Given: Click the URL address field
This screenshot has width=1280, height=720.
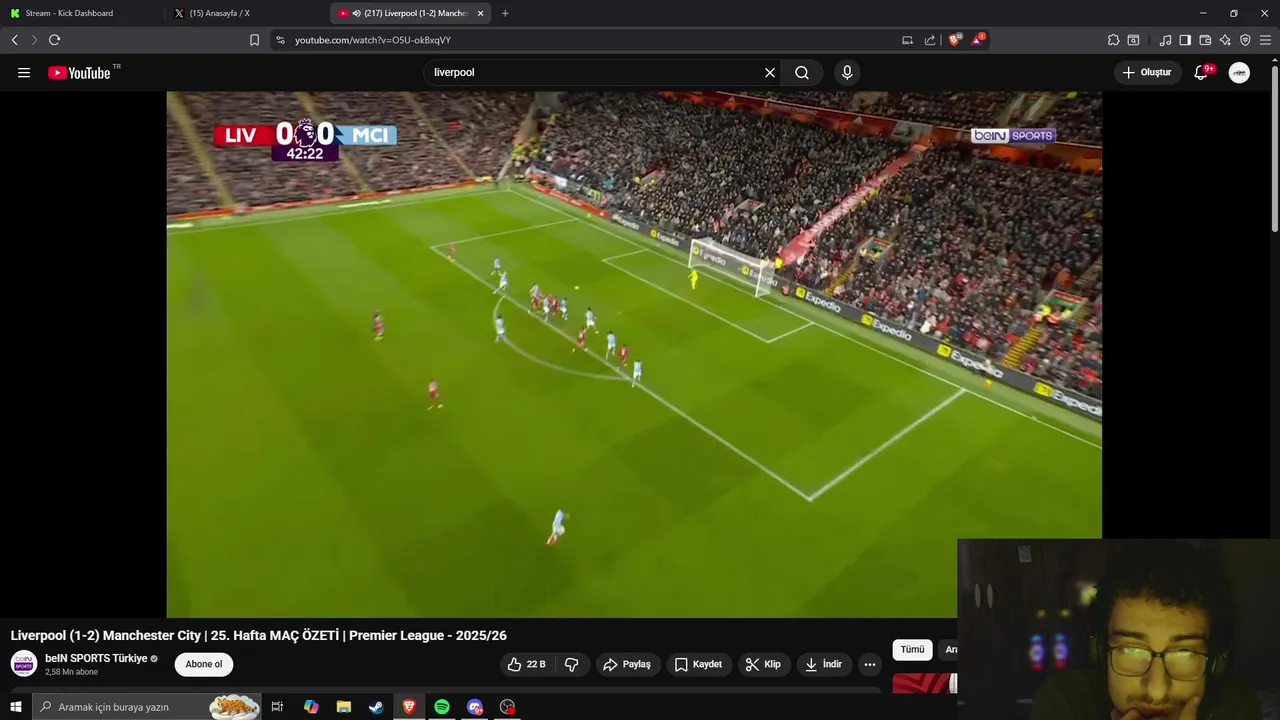Looking at the screenshot, I should pyautogui.click(x=590, y=40).
